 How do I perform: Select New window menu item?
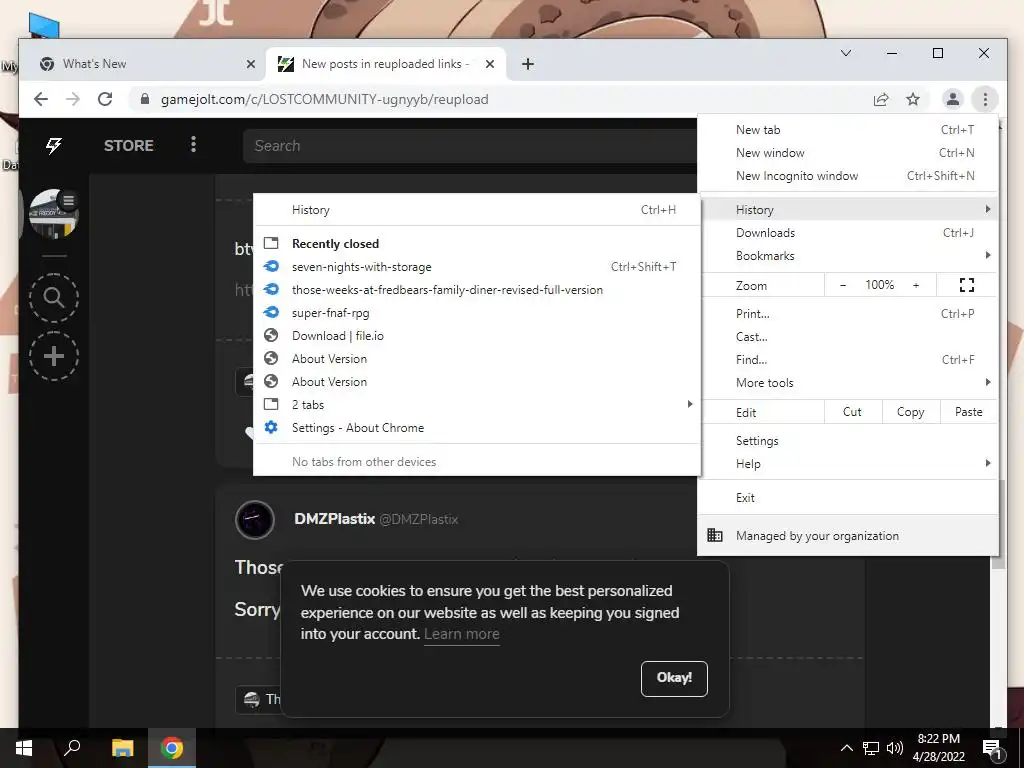(x=848, y=153)
